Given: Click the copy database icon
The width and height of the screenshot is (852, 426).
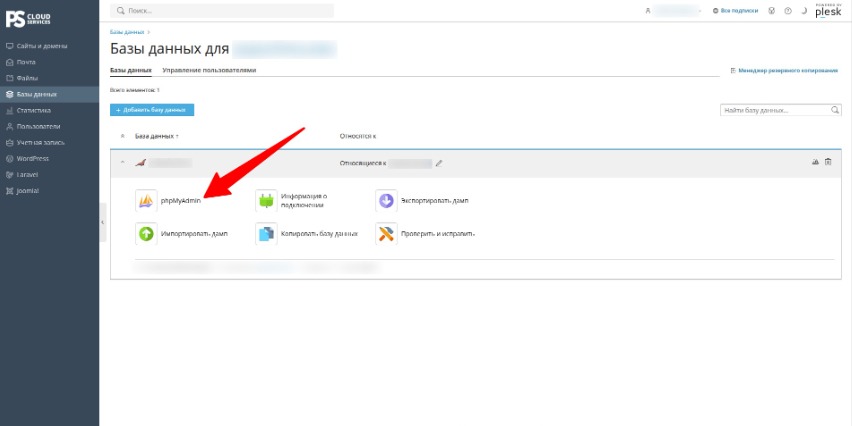Looking at the screenshot, I should tap(266, 234).
